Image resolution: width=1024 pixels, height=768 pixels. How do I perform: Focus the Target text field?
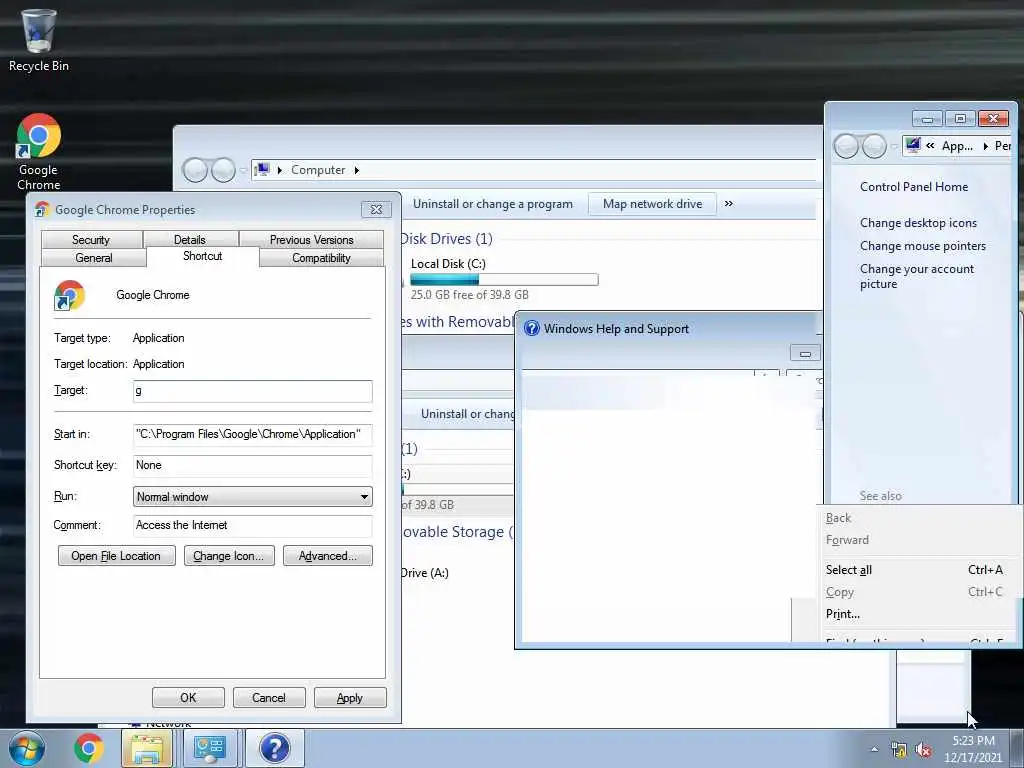(253, 391)
